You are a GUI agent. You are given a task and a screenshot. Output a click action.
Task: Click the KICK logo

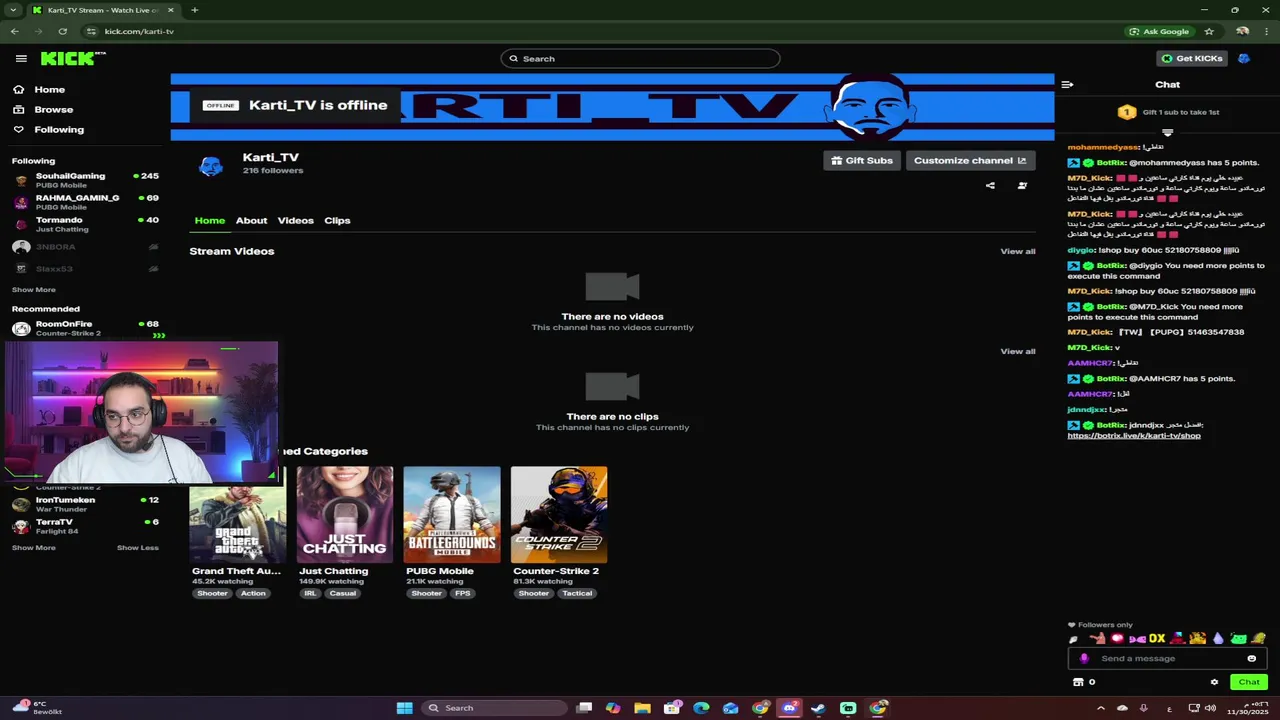pos(70,59)
